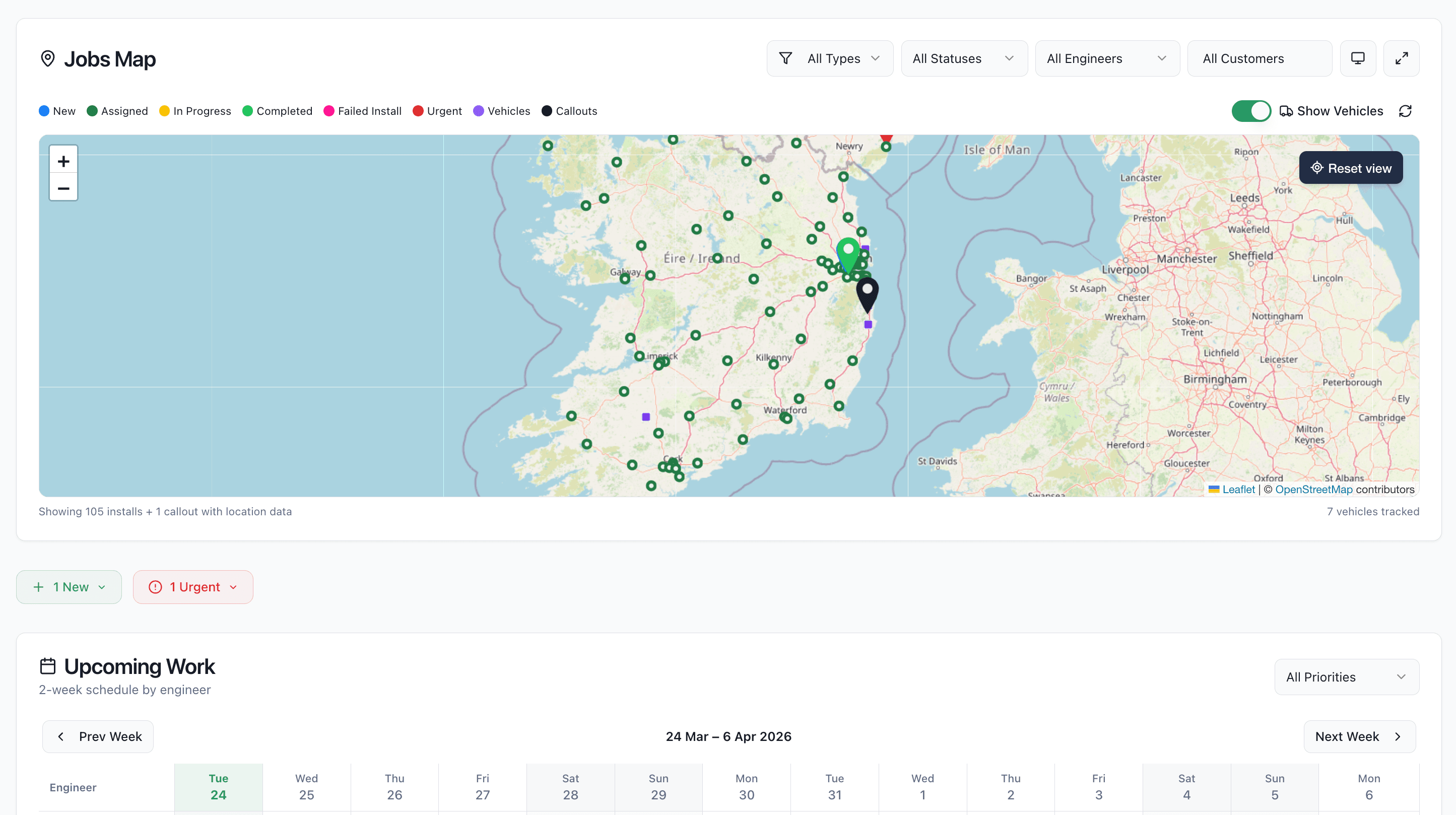The height and width of the screenshot is (815, 1456).
Task: Expand the All Priorities dropdown
Action: pos(1347,676)
